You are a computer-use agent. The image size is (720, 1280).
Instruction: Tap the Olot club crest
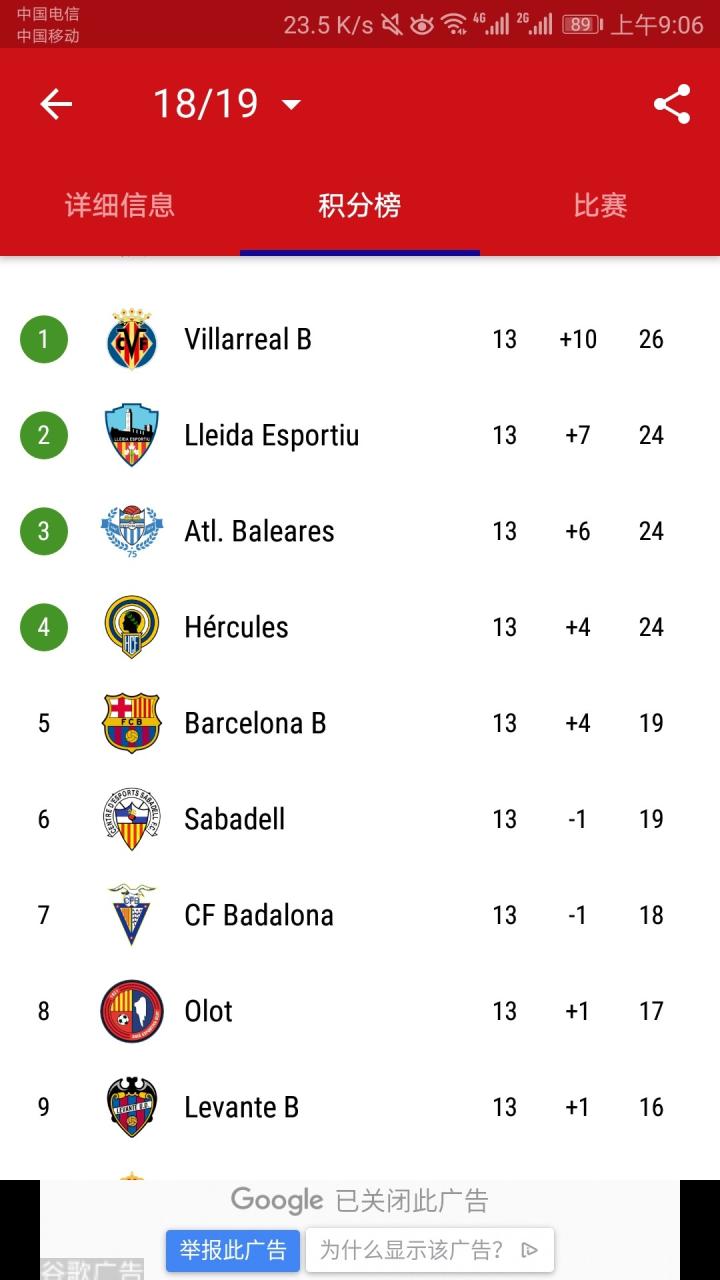[x=132, y=1011]
